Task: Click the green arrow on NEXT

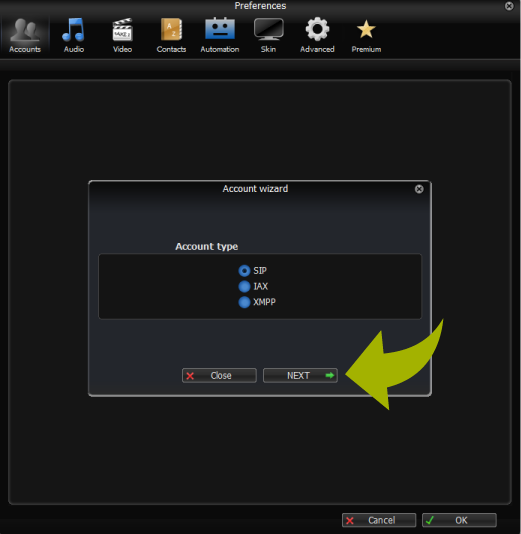Action: 330,376
